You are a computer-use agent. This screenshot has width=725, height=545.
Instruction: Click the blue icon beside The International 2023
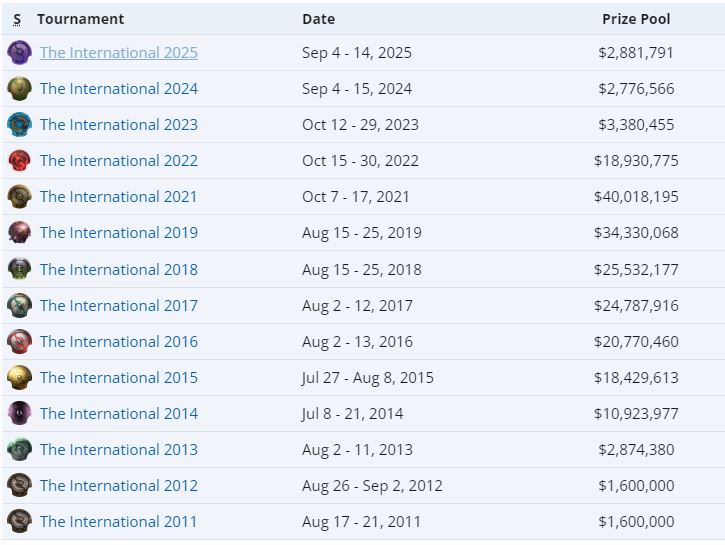(19, 125)
